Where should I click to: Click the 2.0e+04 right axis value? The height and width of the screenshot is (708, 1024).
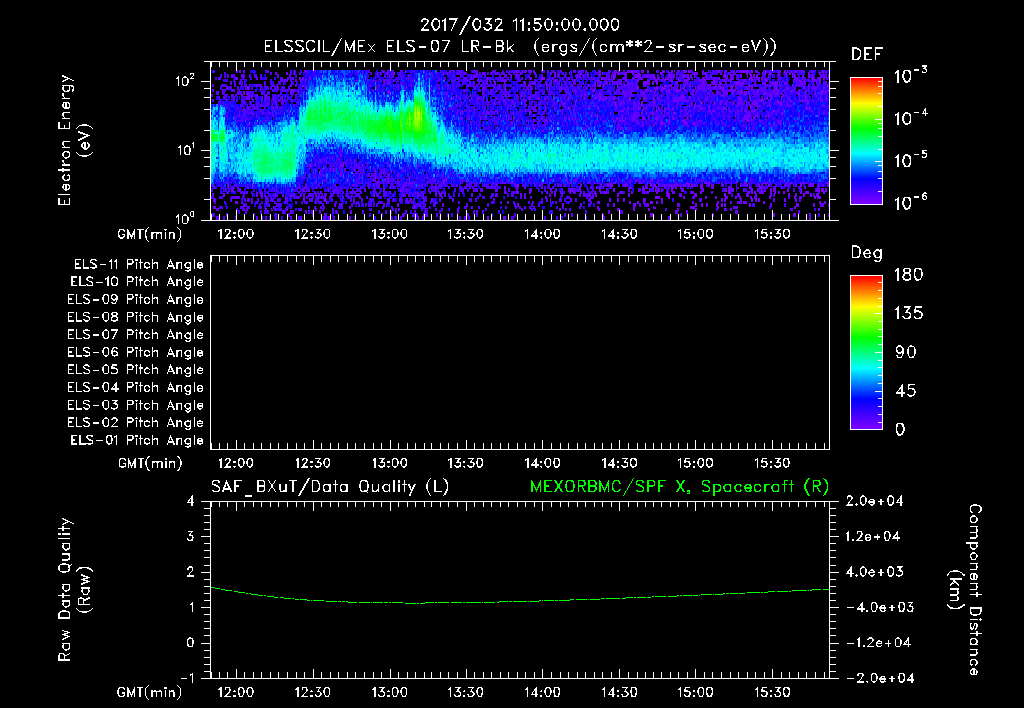(874, 501)
